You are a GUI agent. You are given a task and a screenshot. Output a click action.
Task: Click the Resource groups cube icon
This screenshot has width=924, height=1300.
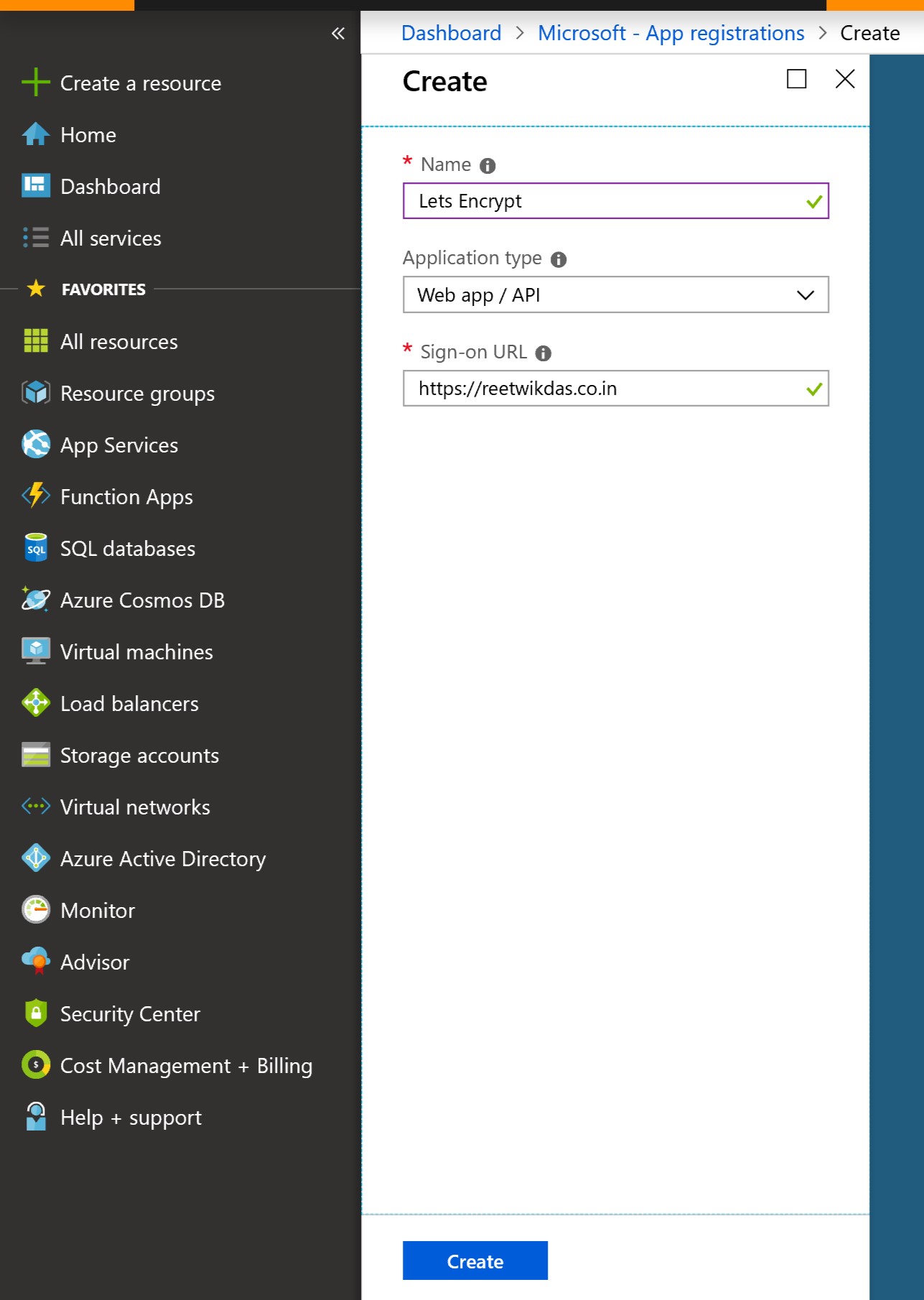(x=36, y=393)
